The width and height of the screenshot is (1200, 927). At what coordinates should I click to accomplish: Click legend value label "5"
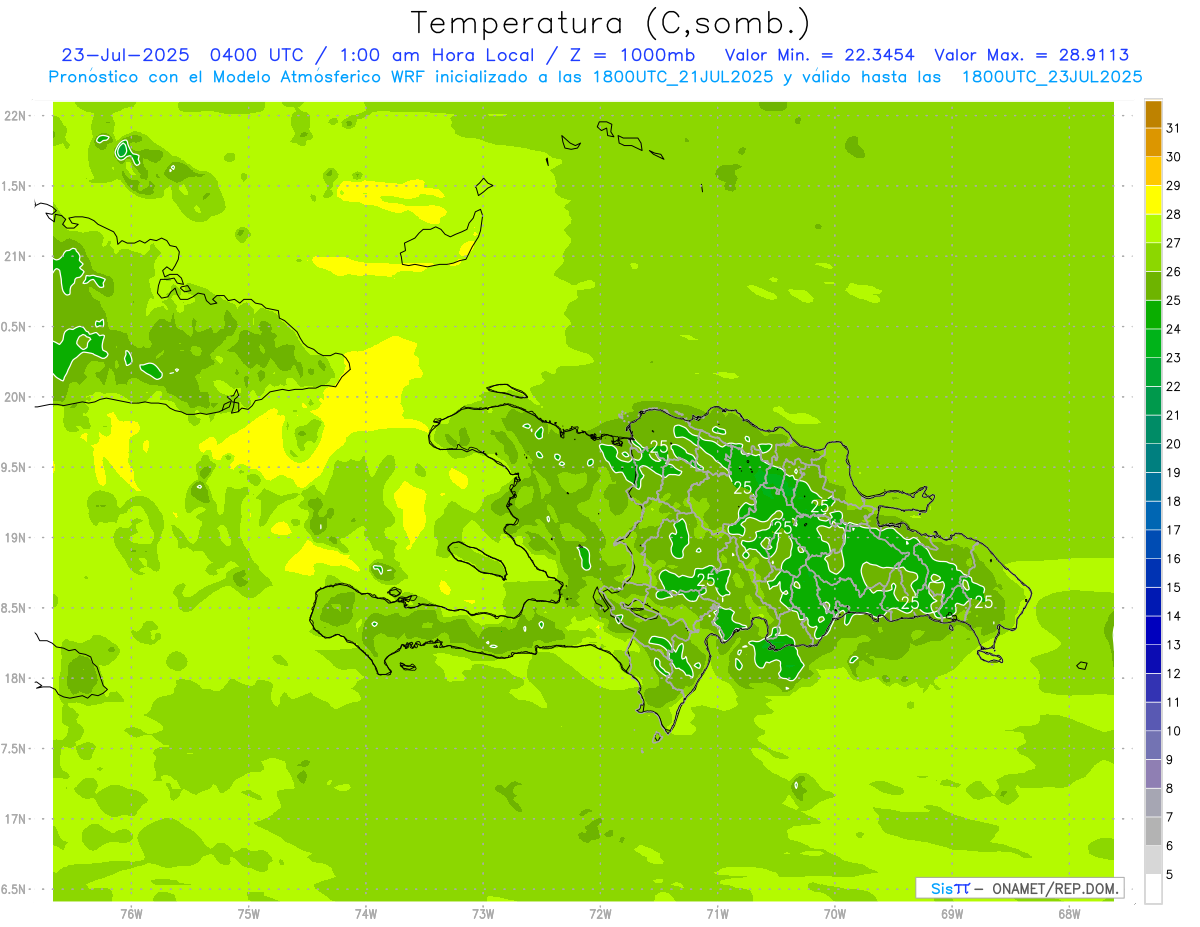pos(1170,875)
